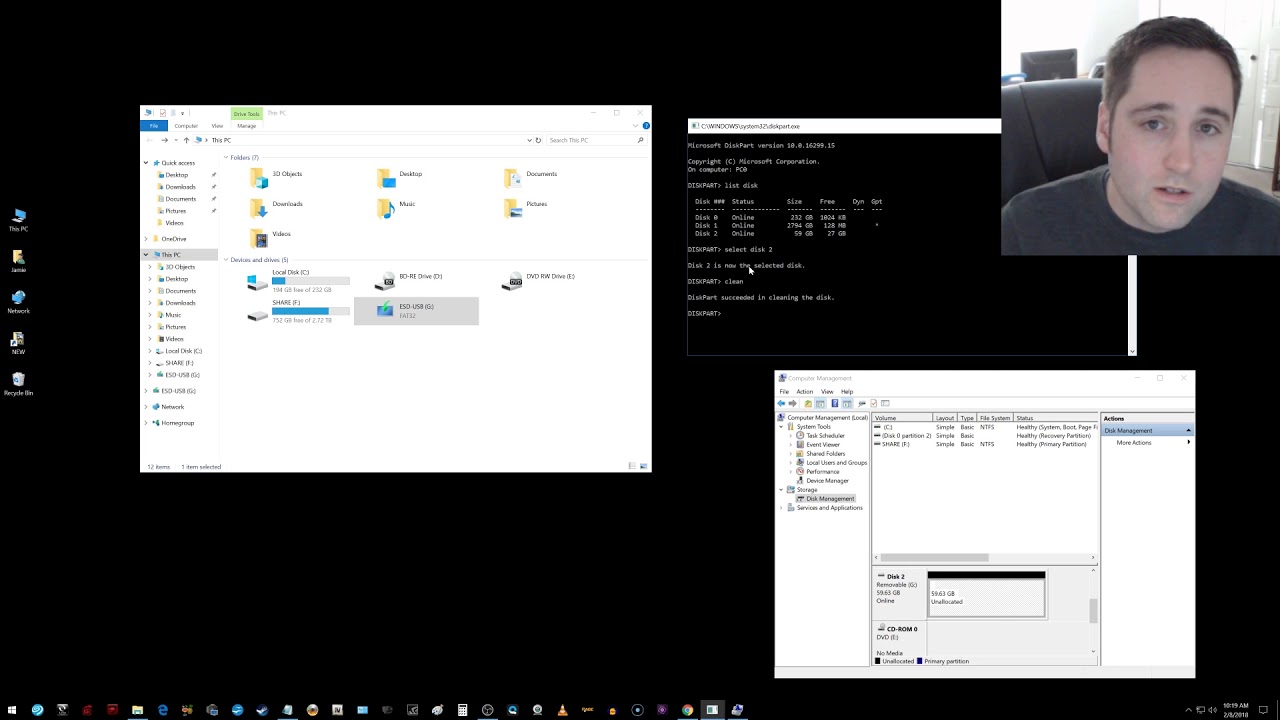The width and height of the screenshot is (1280, 720).
Task: Open More Actions in the Actions pane
Action: (1134, 443)
